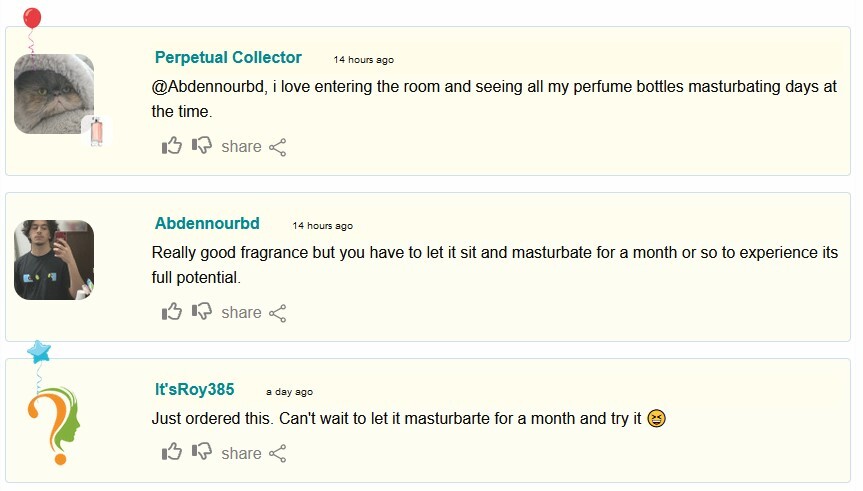Thumbs up Abdennourbd's comment
This screenshot has height=491, width=863.
[172, 312]
